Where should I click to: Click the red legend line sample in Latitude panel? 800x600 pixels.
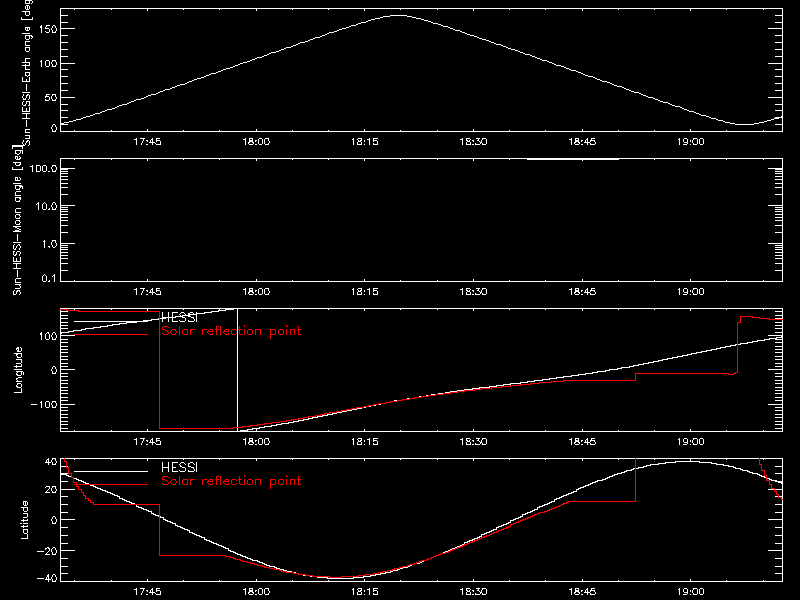click(x=111, y=485)
